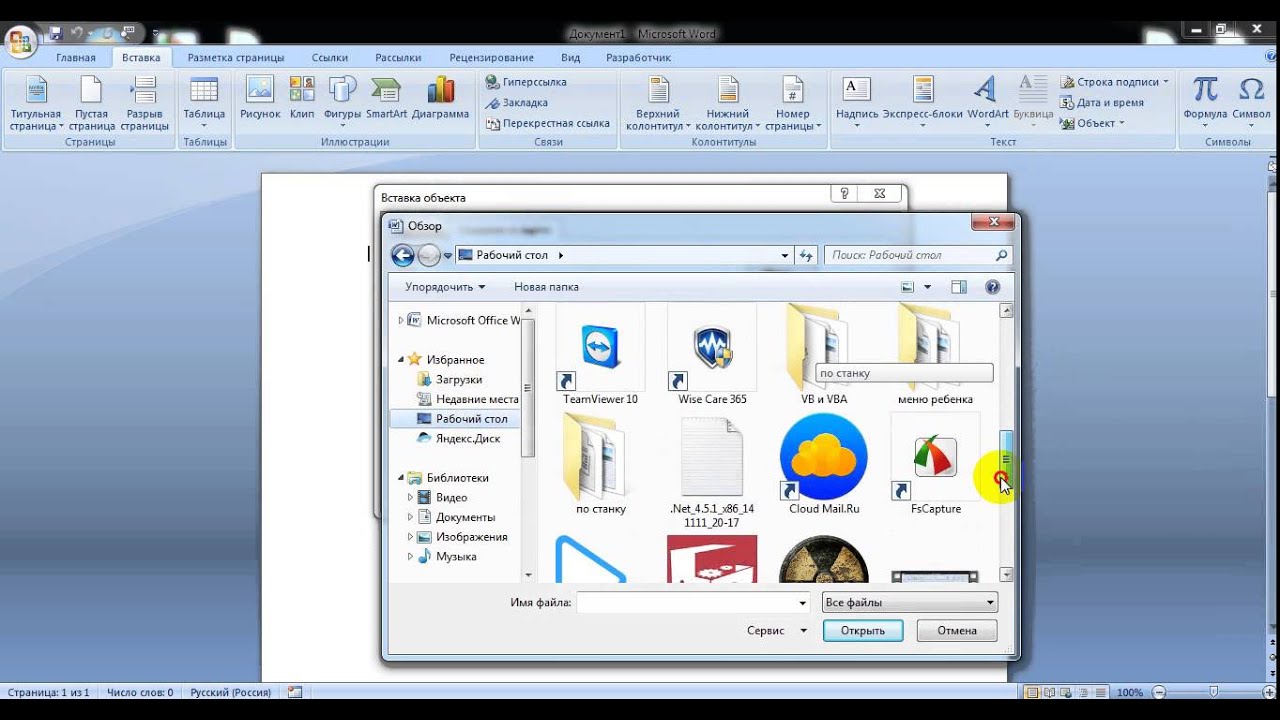Expand the Microsoft Office W tree node
1280x720 pixels.
click(x=401, y=320)
